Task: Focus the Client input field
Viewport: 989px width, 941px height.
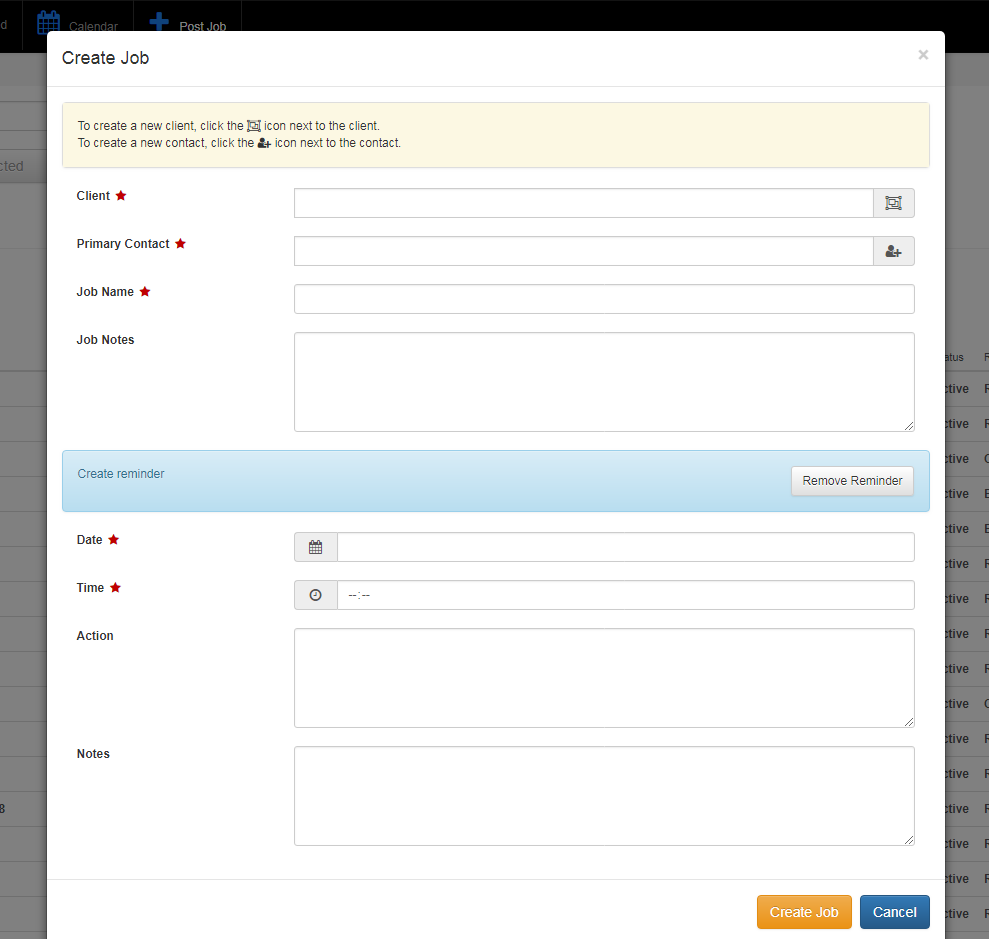Action: pos(583,203)
